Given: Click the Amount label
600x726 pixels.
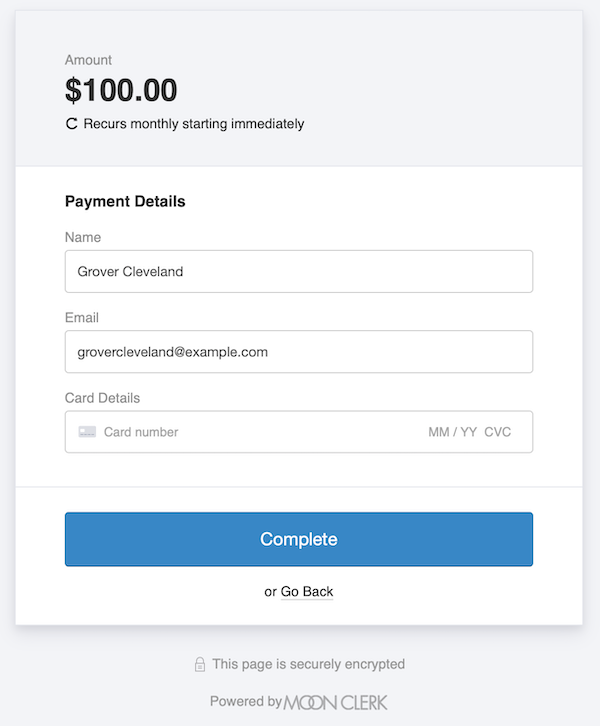Looking at the screenshot, I should [x=89, y=60].
